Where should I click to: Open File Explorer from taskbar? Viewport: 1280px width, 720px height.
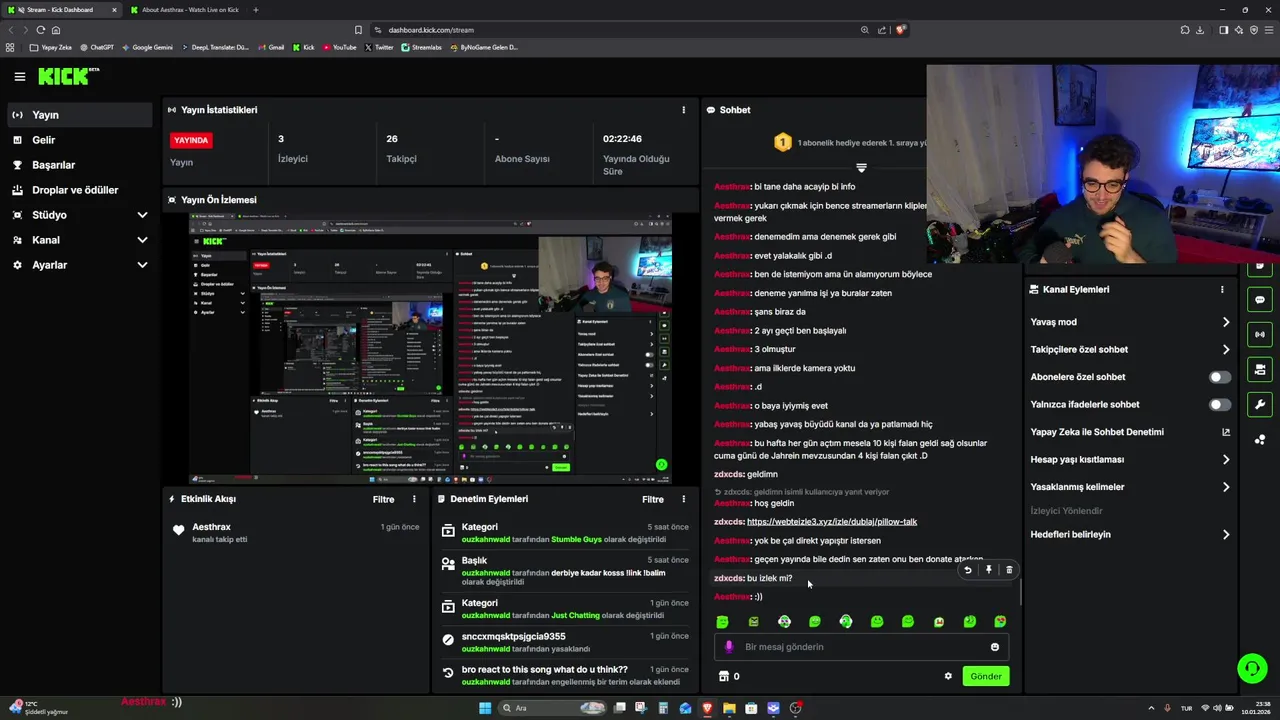coord(729,708)
